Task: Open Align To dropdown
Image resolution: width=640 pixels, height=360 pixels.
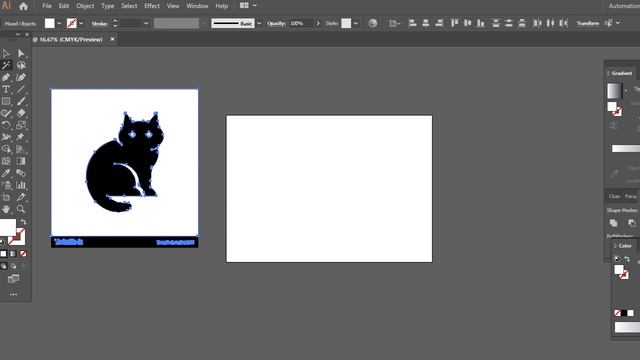Action: pos(394,23)
